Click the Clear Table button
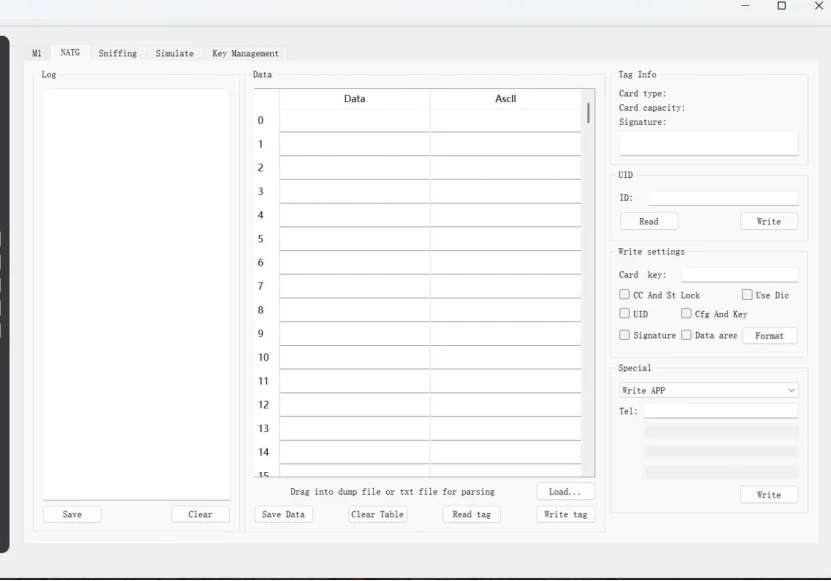Screen dimensions: 831x581 pyautogui.click(x=377, y=514)
